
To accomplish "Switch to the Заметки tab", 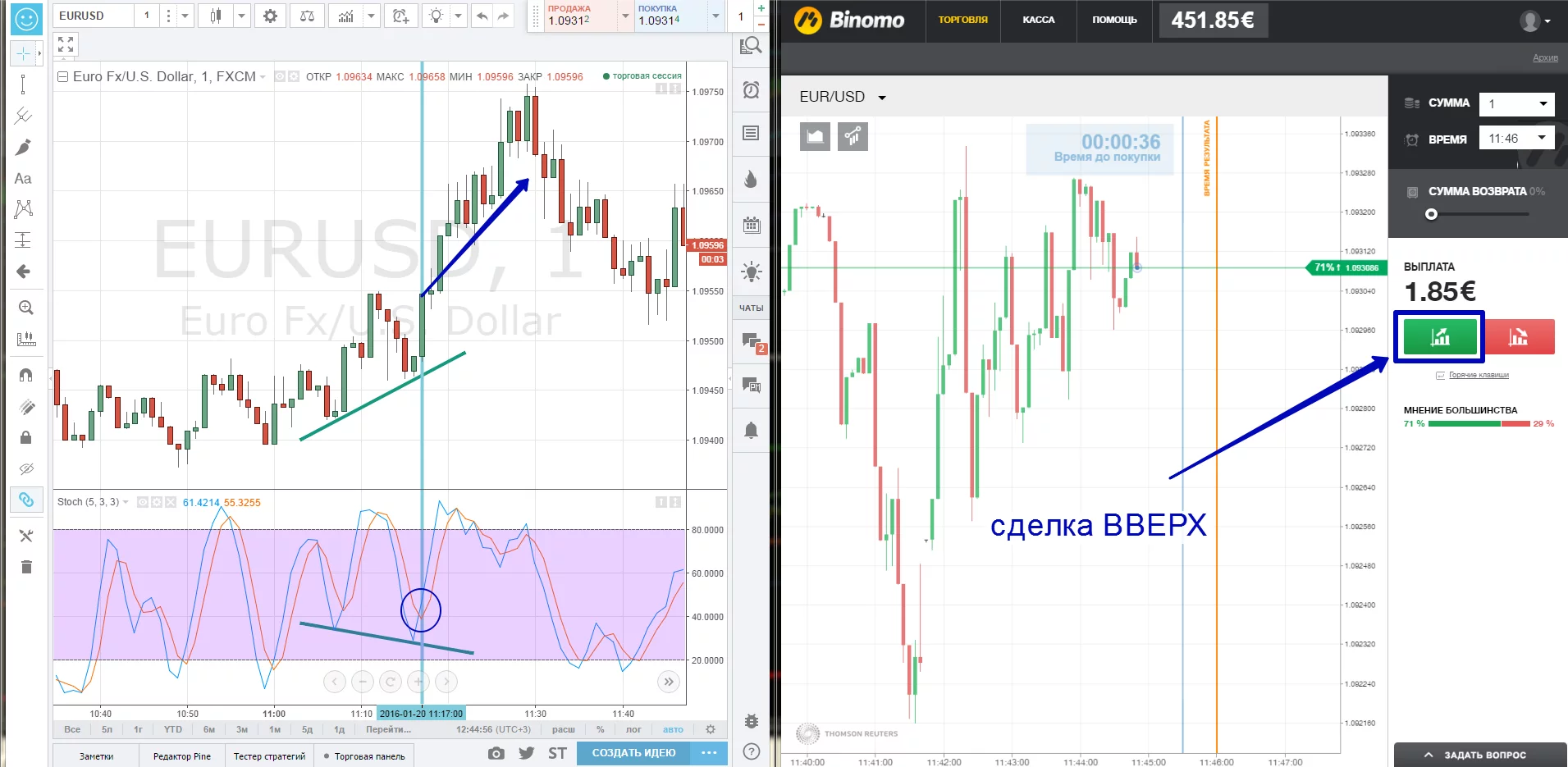I will tap(96, 756).
